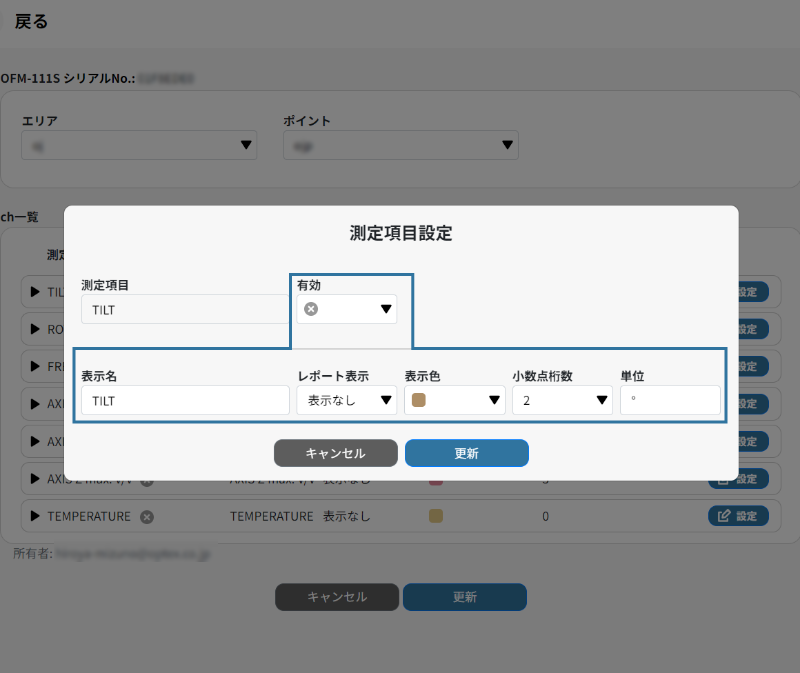Click the 測定項目 TILT field in dialog

185,309
